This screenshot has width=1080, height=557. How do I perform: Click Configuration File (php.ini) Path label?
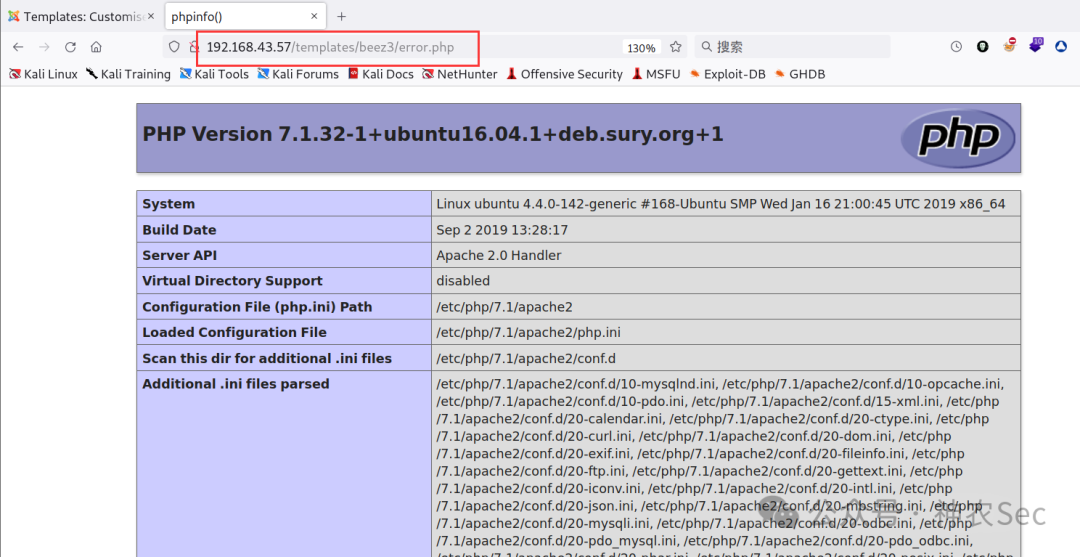coord(257,307)
